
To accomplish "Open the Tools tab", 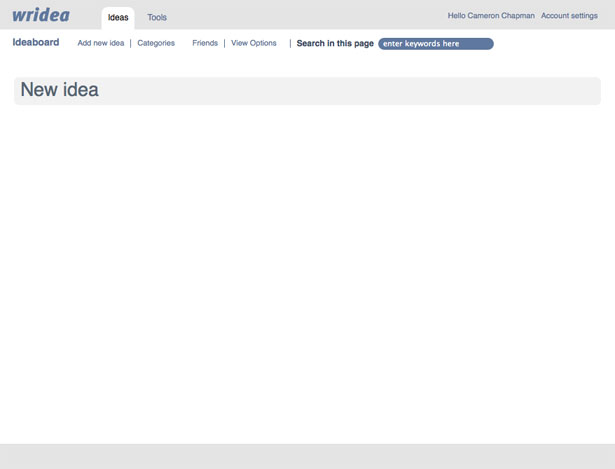I will click(157, 17).
